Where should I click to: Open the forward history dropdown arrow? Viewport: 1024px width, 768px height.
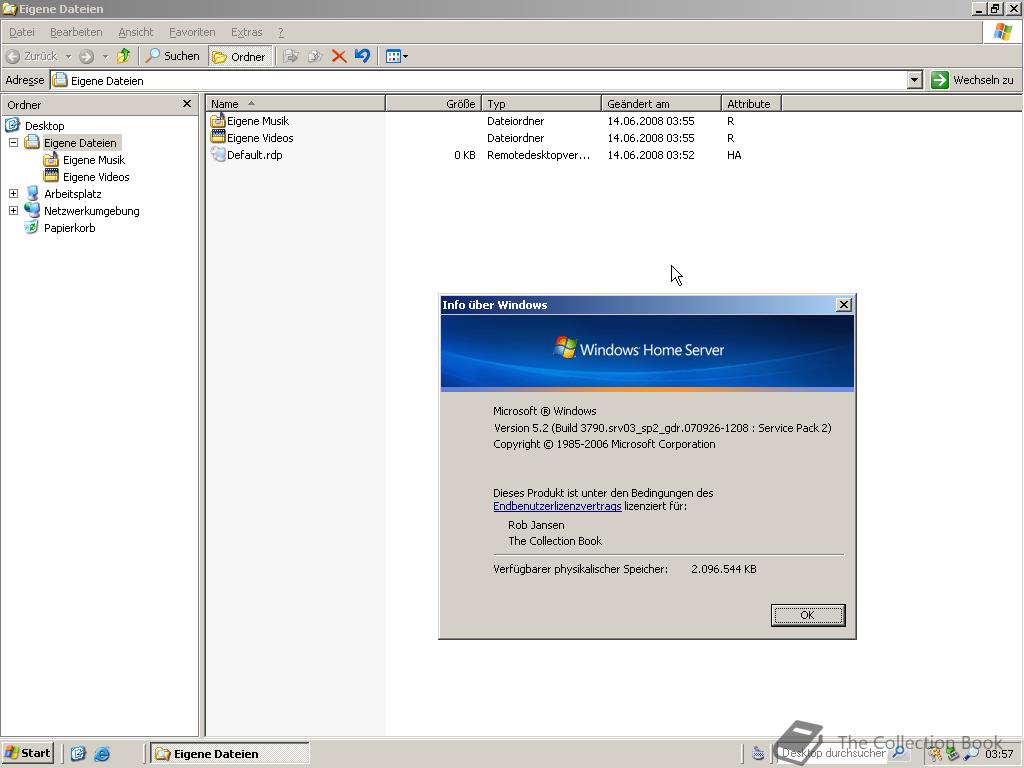[x=104, y=57]
